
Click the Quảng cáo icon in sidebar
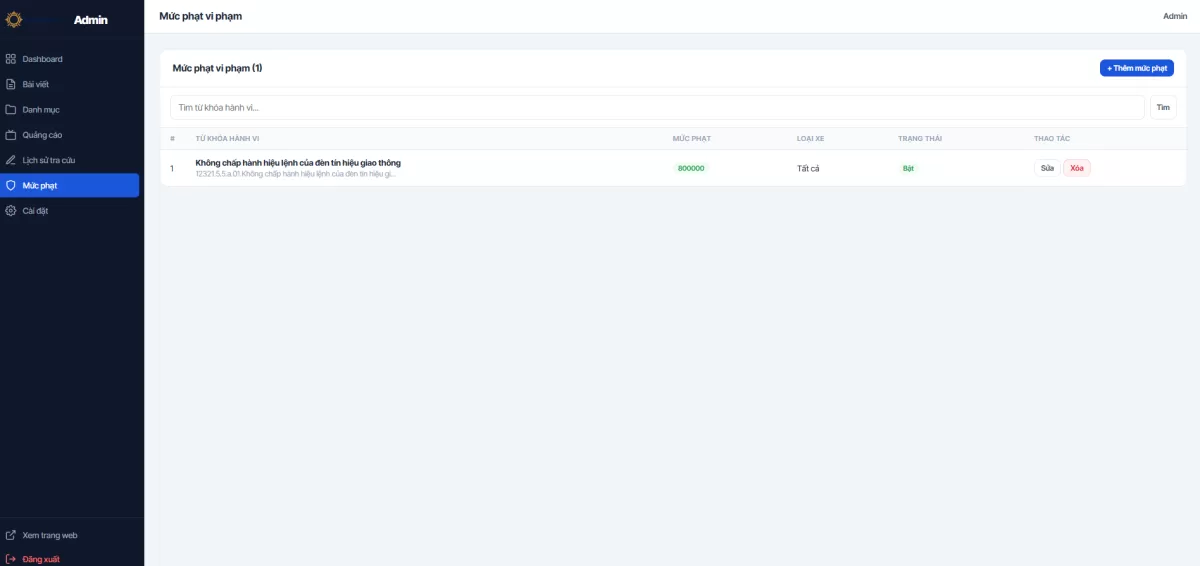tap(11, 135)
